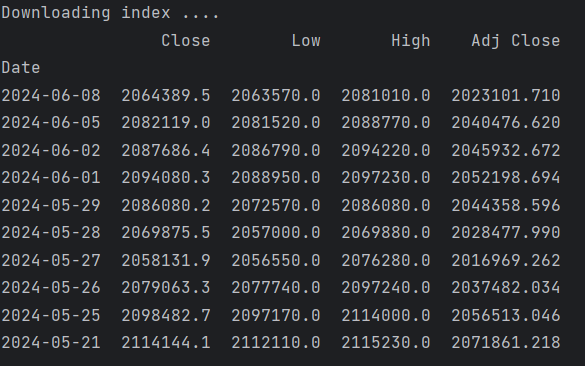Screen dimensions: 585x366
Task: Click the High value 2097230.0
Action: 386,178
